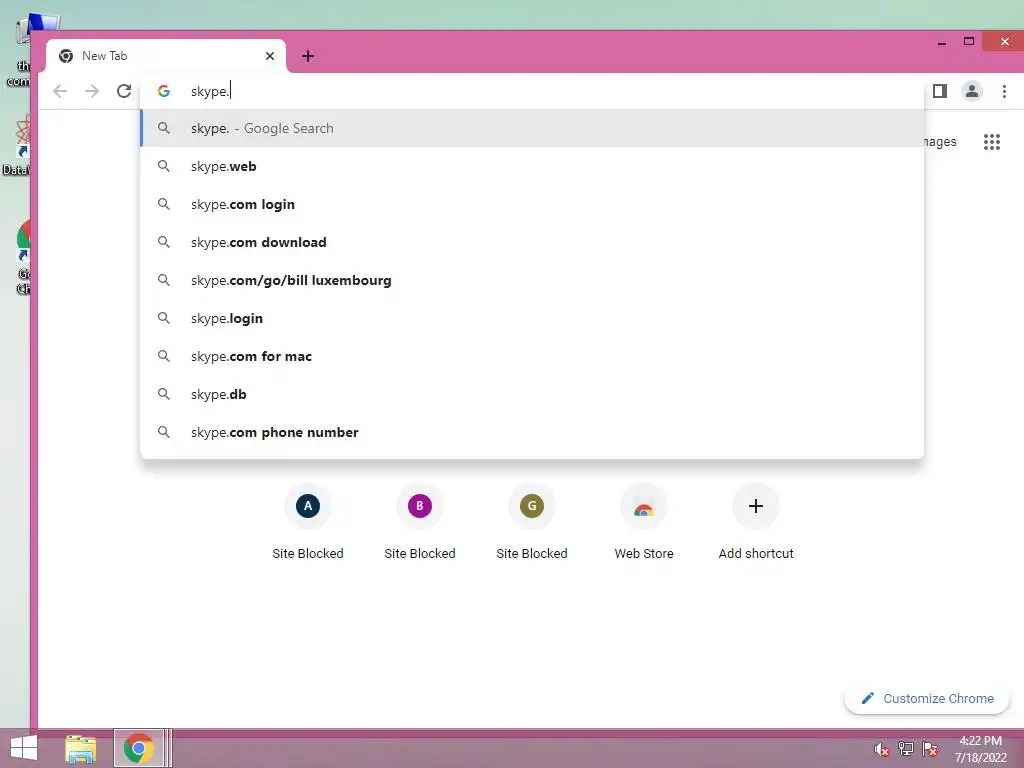Open the side panel icon

point(940,91)
